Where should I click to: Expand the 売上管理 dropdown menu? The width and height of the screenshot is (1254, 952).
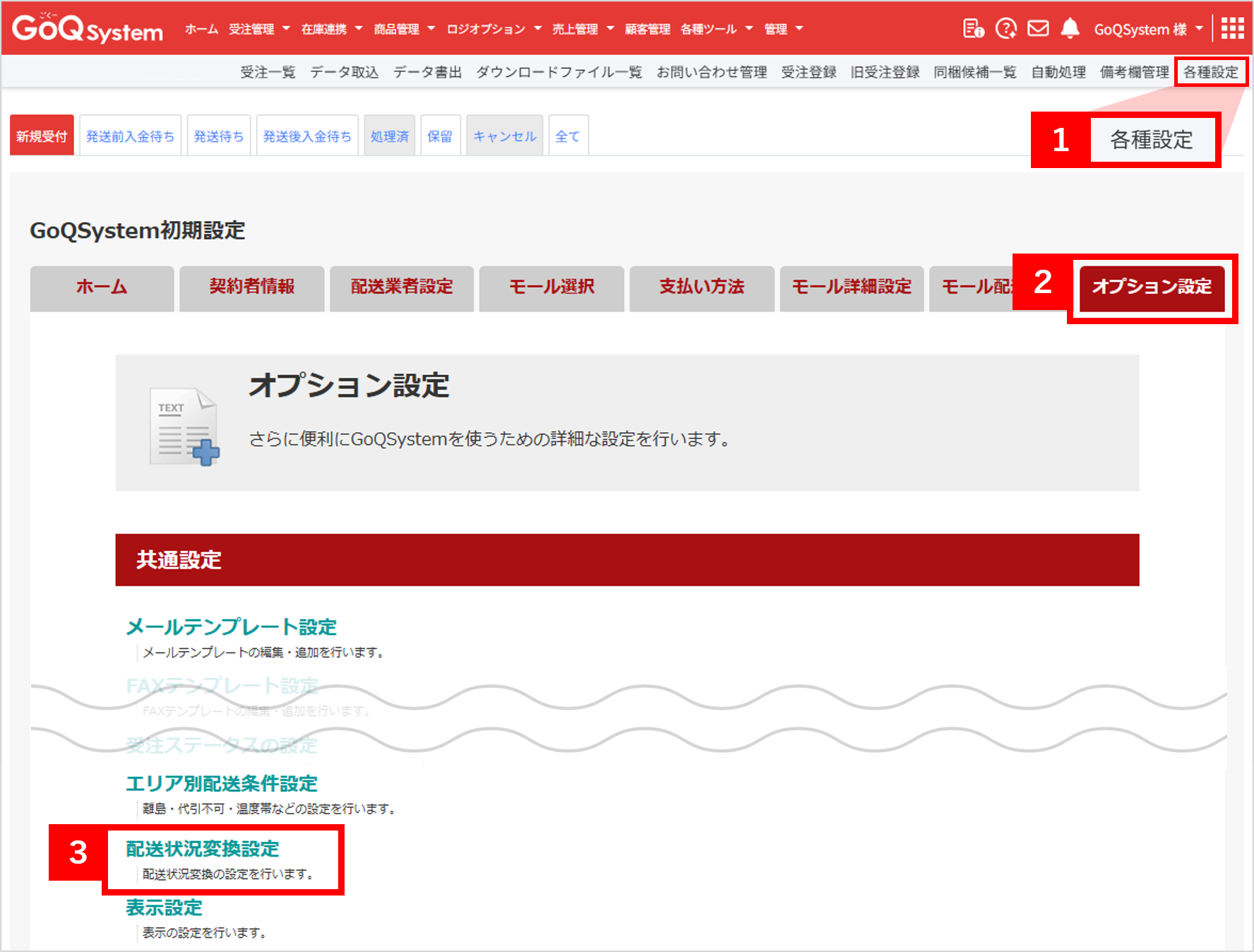[583, 29]
